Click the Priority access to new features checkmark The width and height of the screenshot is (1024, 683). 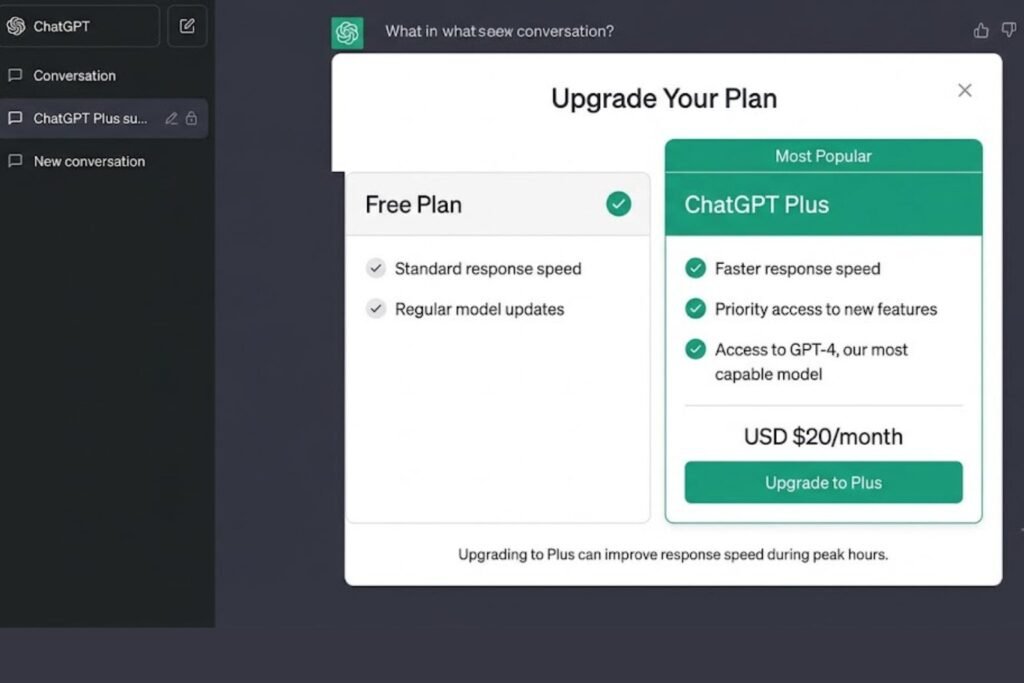point(696,309)
